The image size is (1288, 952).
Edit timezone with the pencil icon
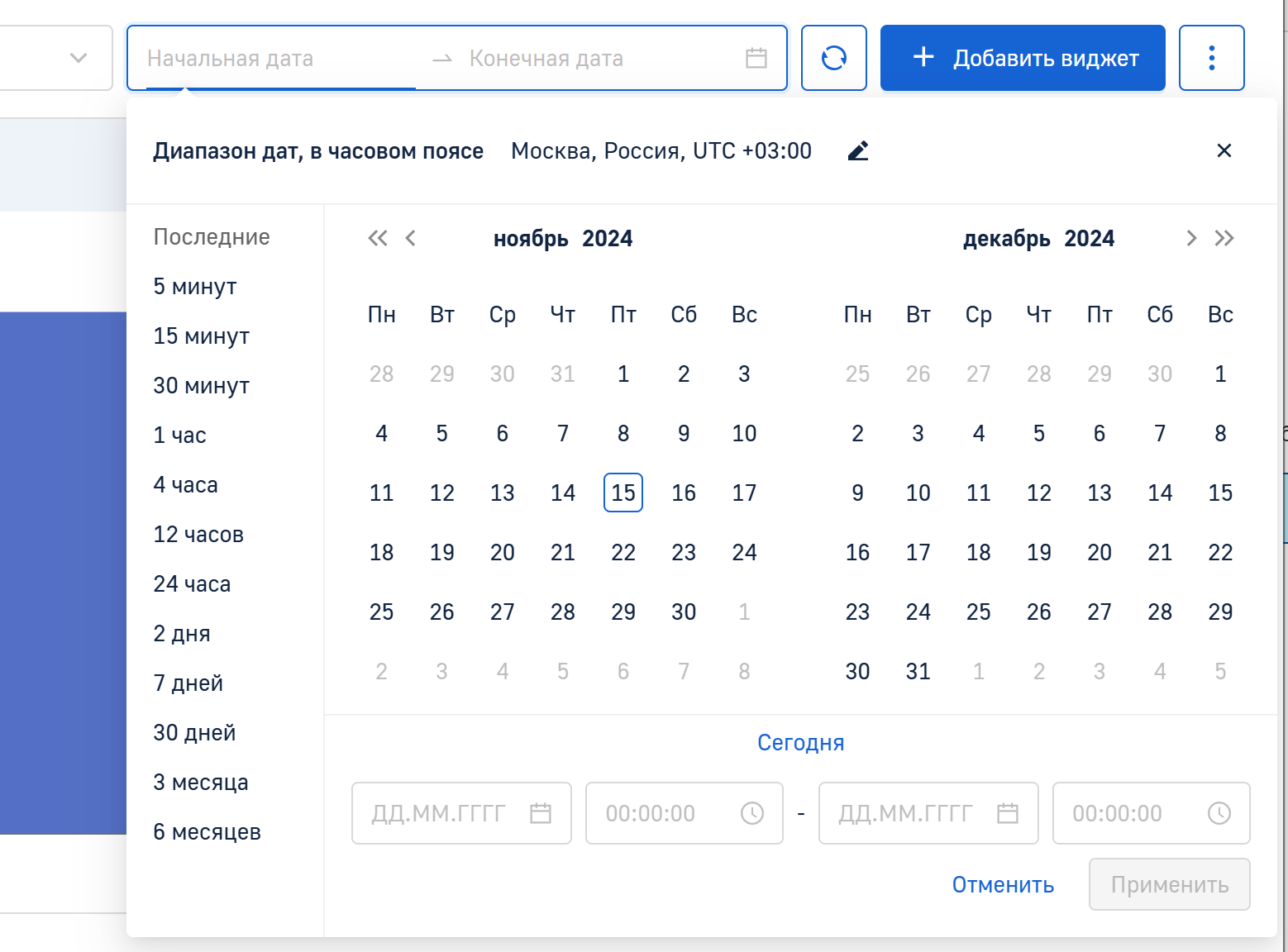(858, 151)
